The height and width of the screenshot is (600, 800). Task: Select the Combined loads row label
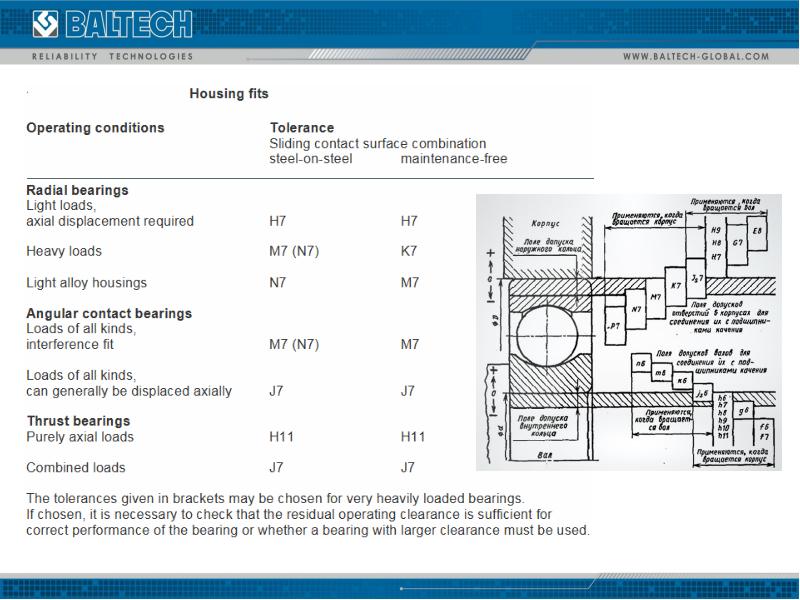(x=76, y=467)
